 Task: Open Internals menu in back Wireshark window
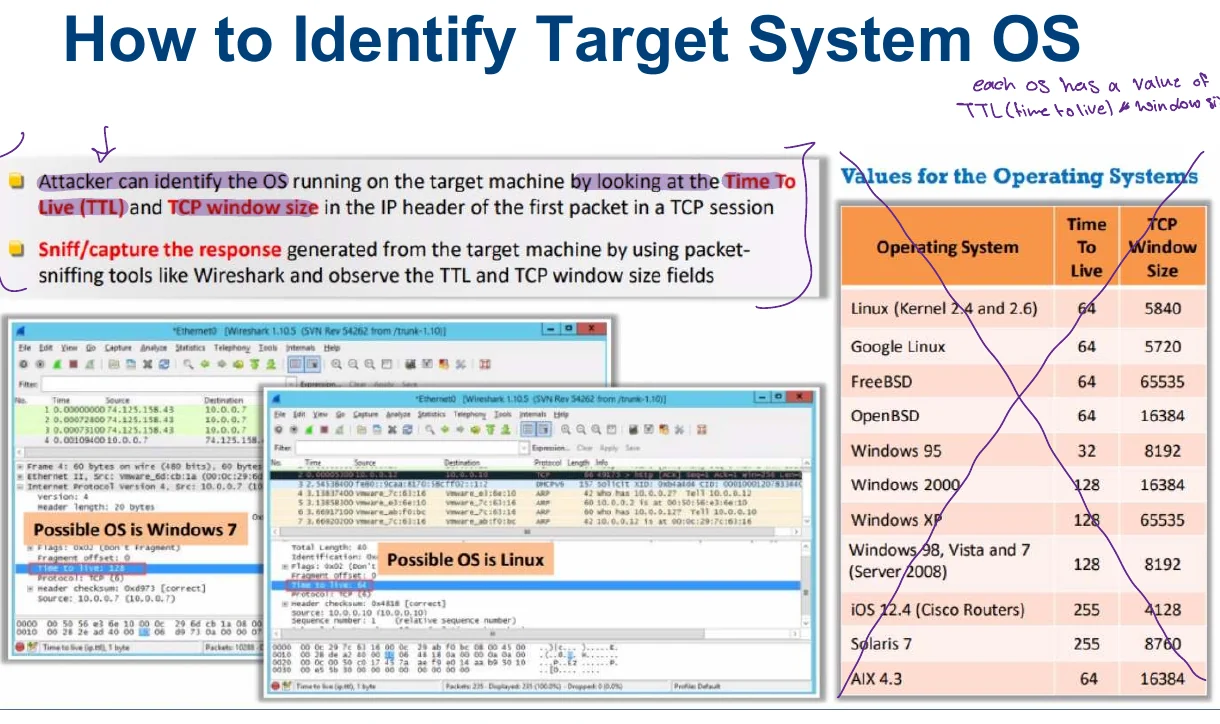300,348
